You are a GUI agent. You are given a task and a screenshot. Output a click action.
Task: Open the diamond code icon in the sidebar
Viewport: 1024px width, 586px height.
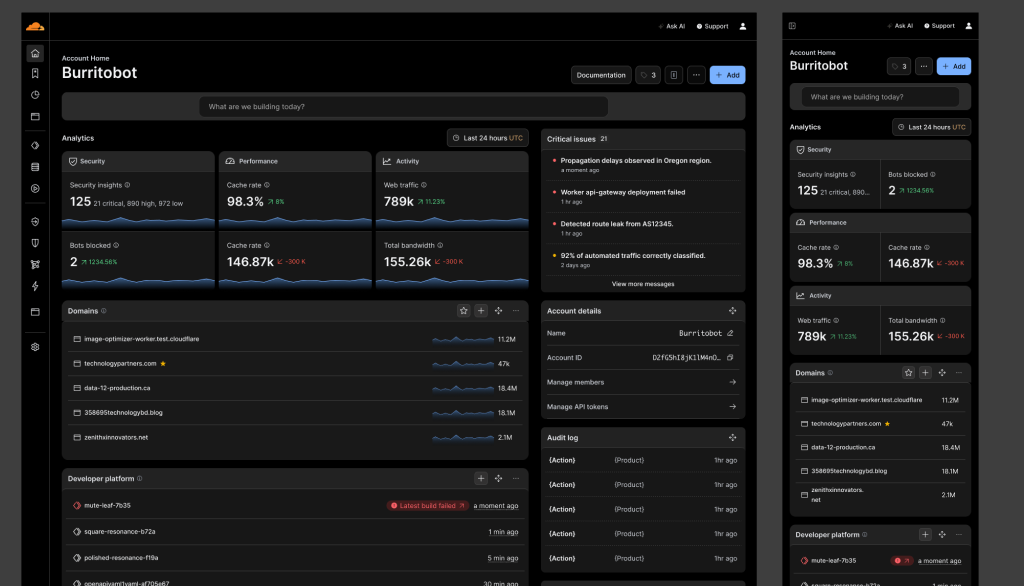[35, 146]
